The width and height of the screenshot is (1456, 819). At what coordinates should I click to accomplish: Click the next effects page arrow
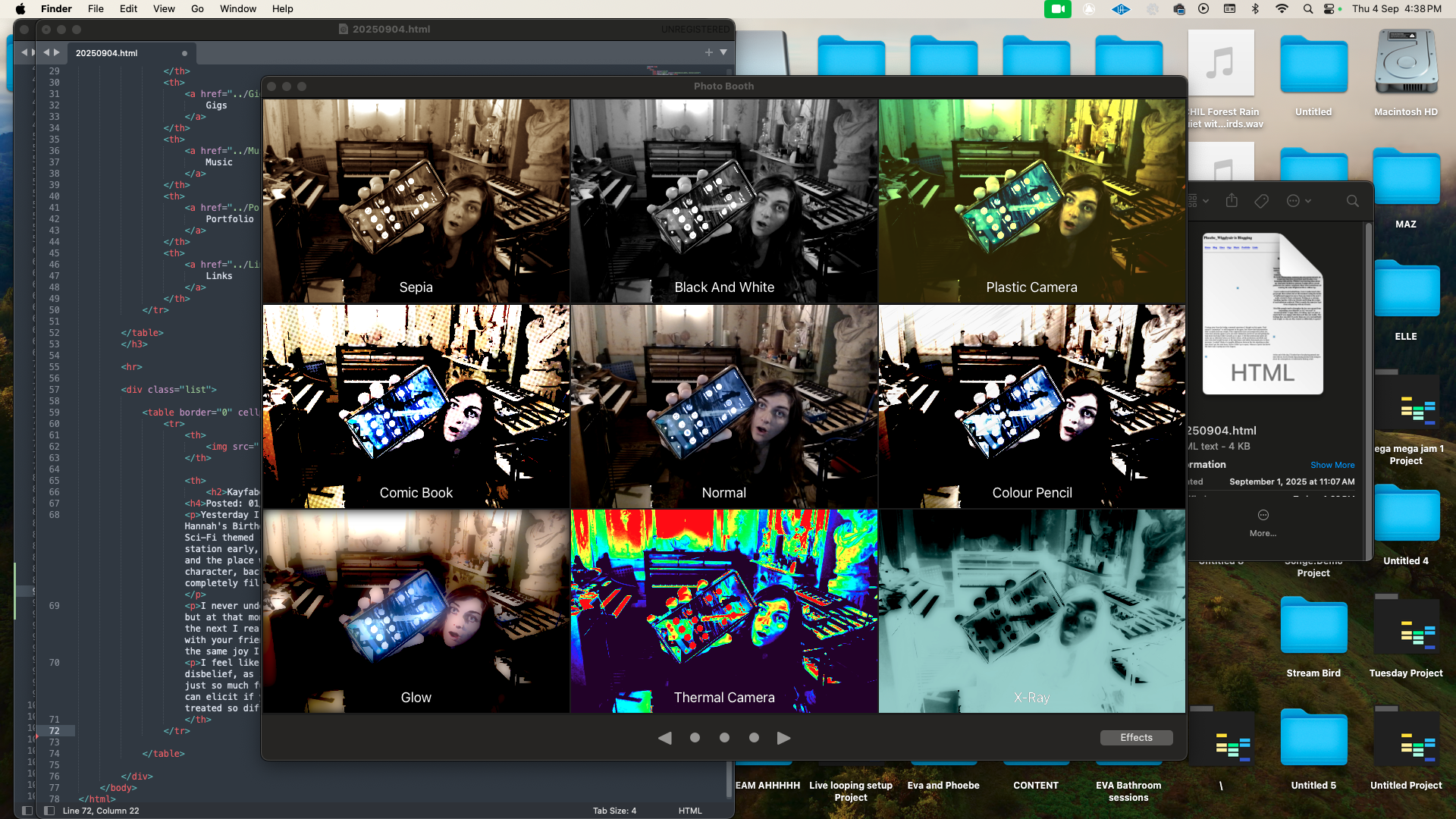click(x=783, y=738)
